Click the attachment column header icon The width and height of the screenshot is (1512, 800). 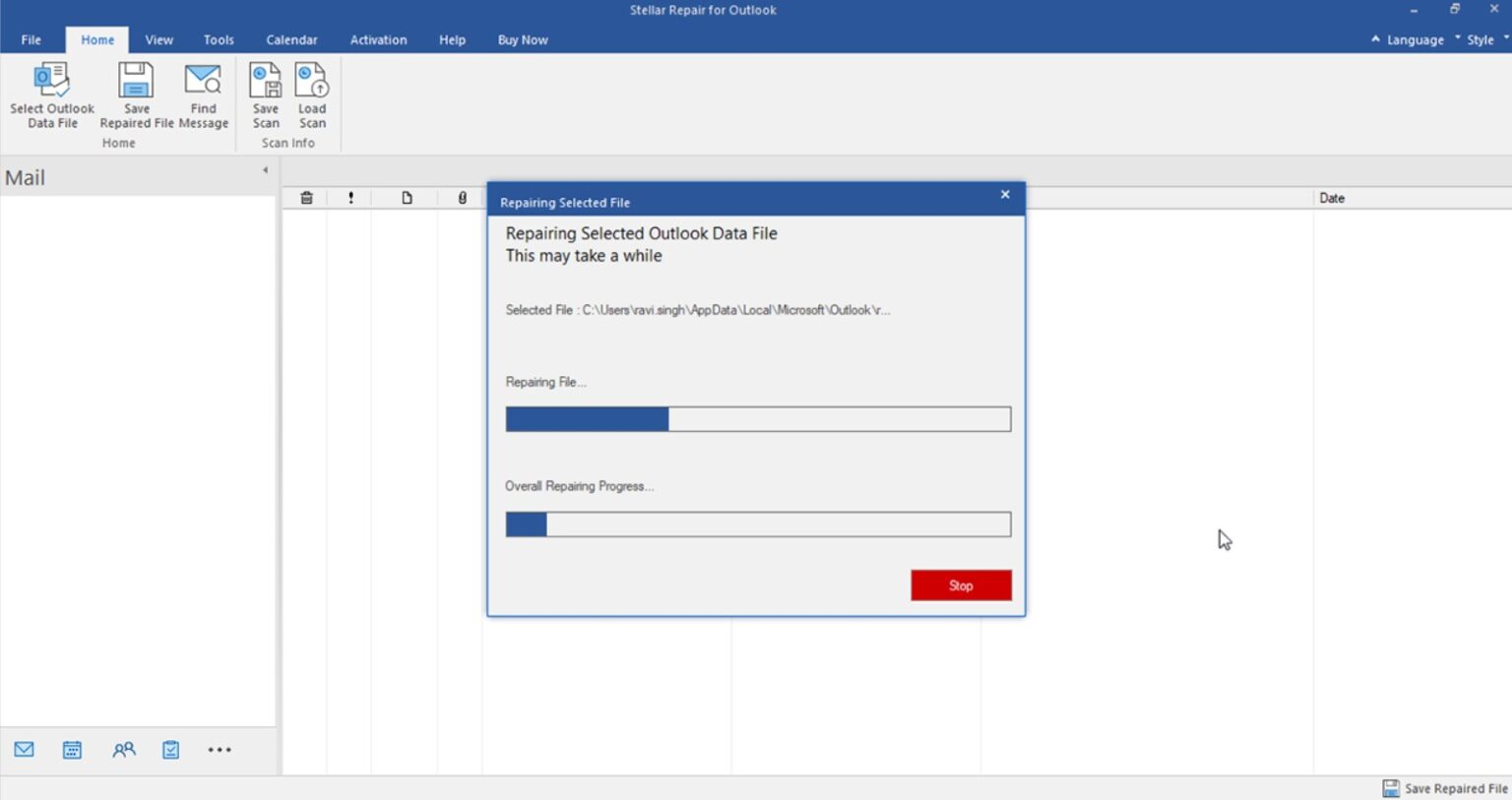pyautogui.click(x=461, y=198)
